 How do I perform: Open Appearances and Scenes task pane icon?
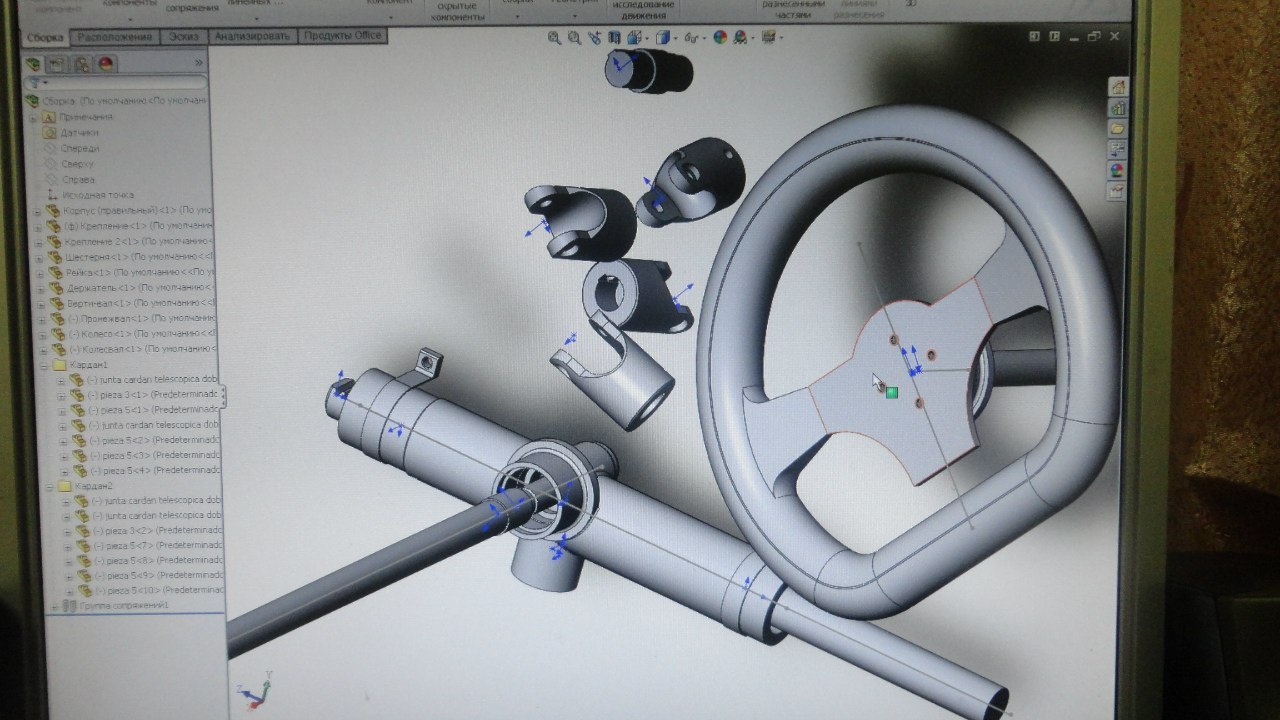coord(1117,170)
